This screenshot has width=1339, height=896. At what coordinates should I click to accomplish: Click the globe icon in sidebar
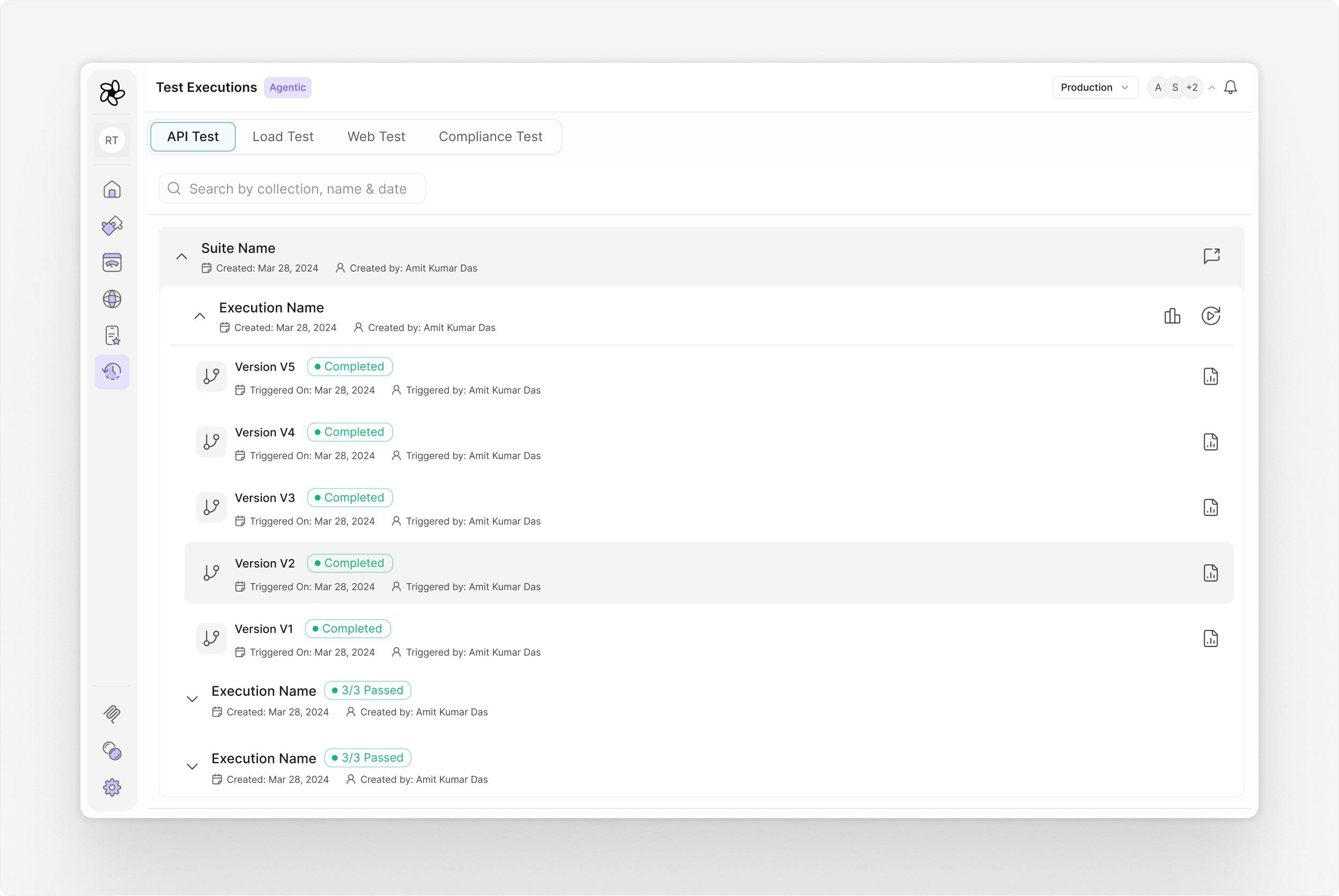pos(112,299)
